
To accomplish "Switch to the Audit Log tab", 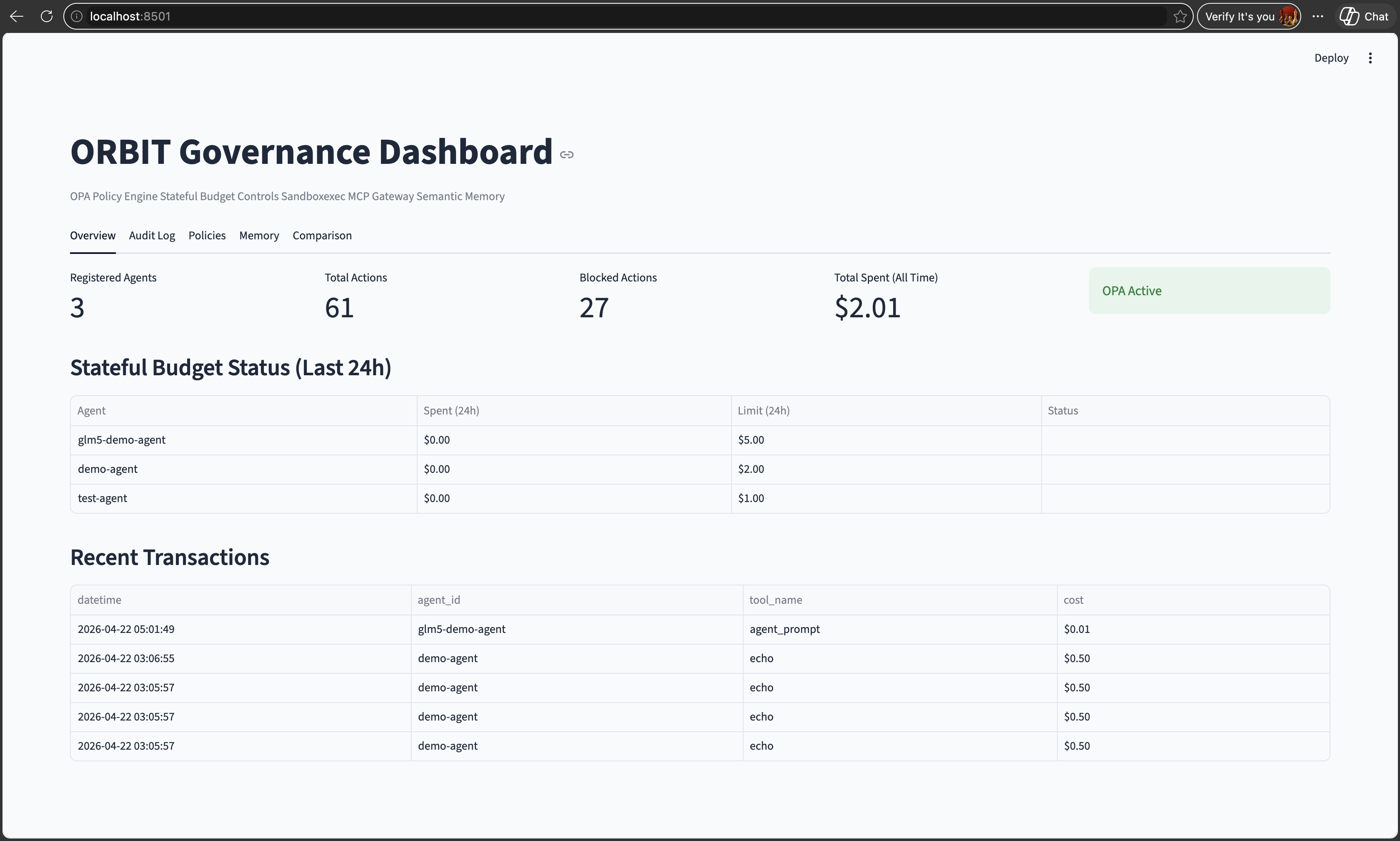I will [152, 235].
